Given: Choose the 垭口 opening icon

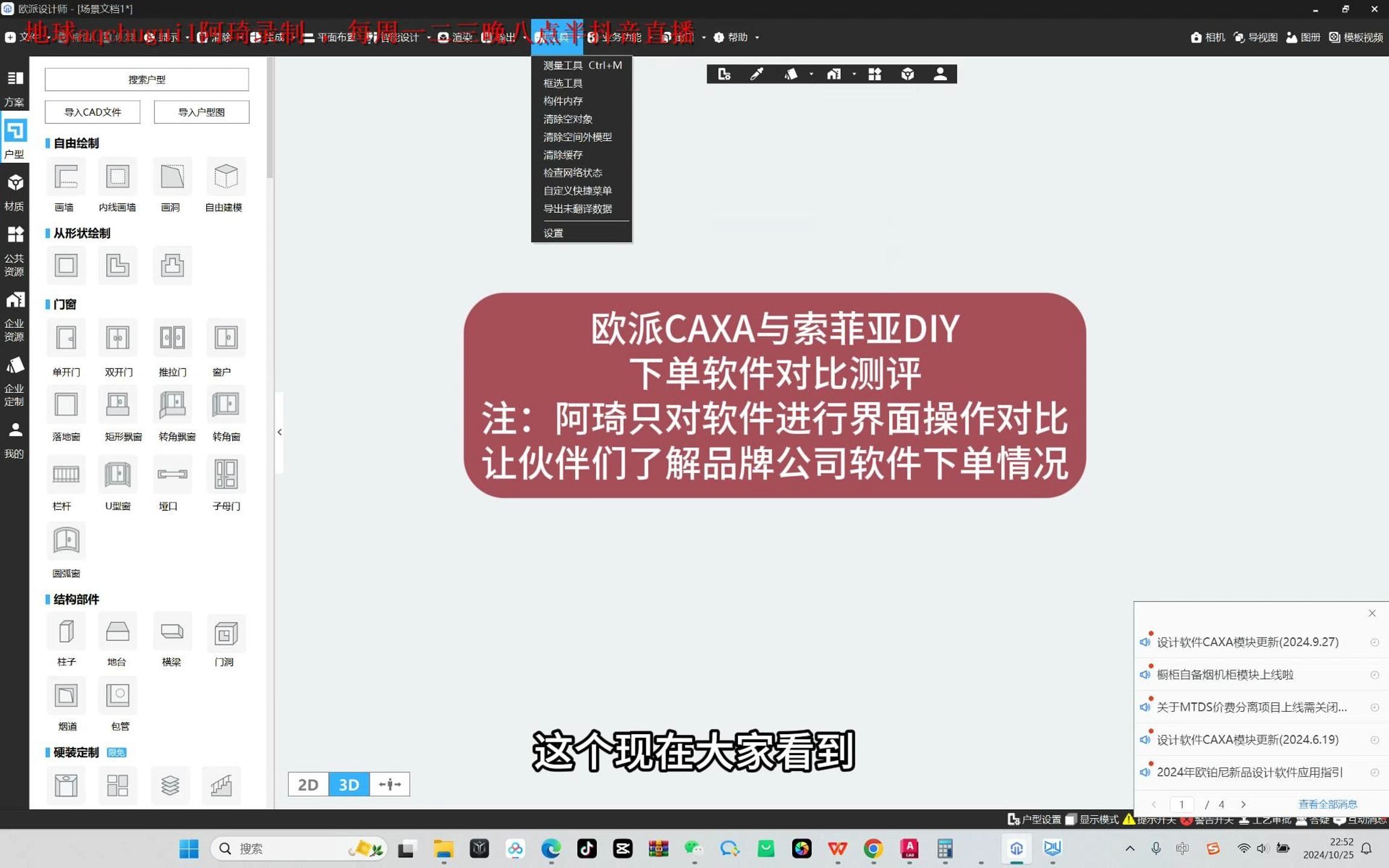Looking at the screenshot, I should pyautogui.click(x=172, y=474).
